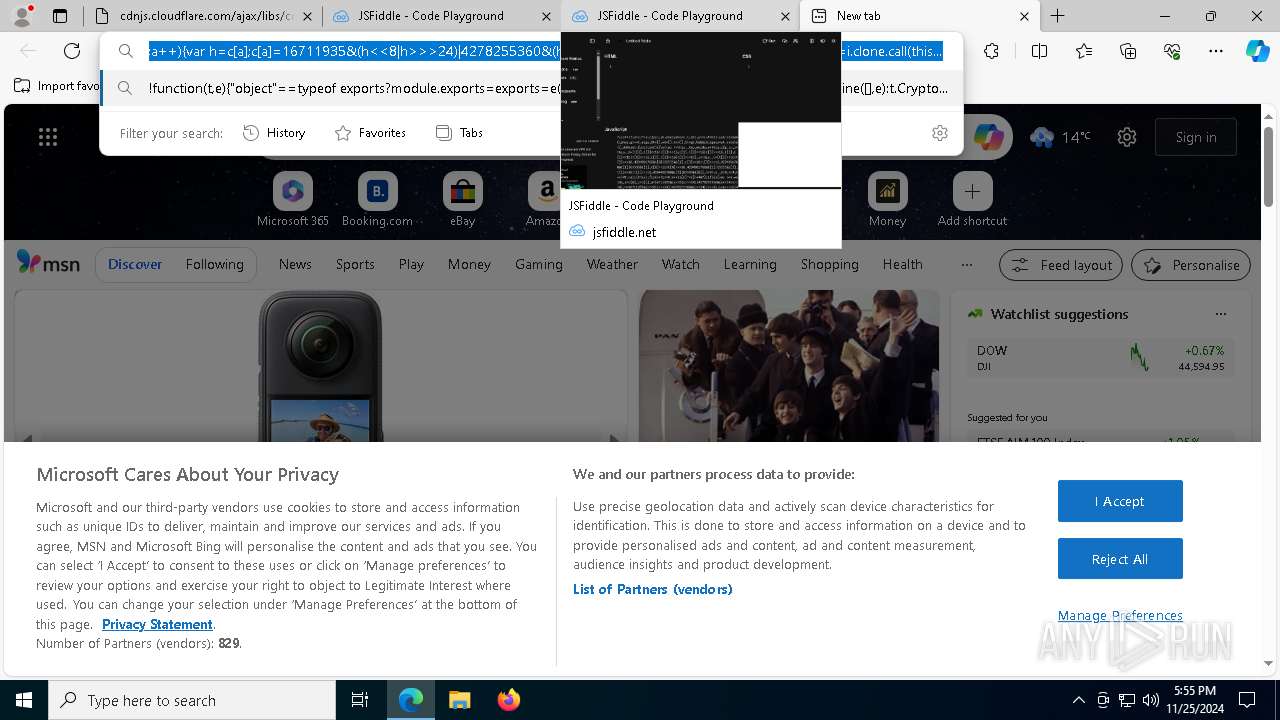1280x720 pixels.
Task: Open the News category
Action: pos(295,264)
